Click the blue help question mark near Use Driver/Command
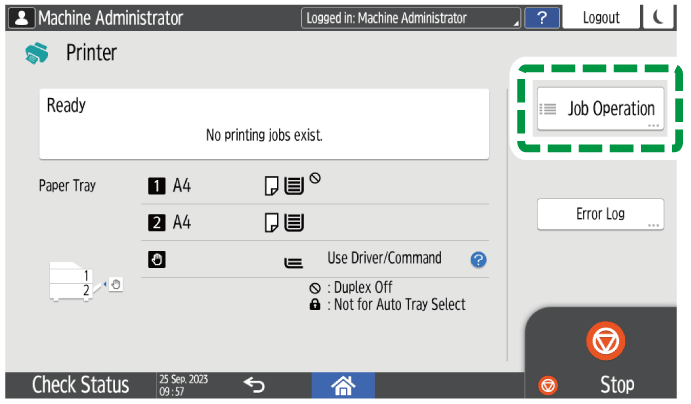 [478, 259]
